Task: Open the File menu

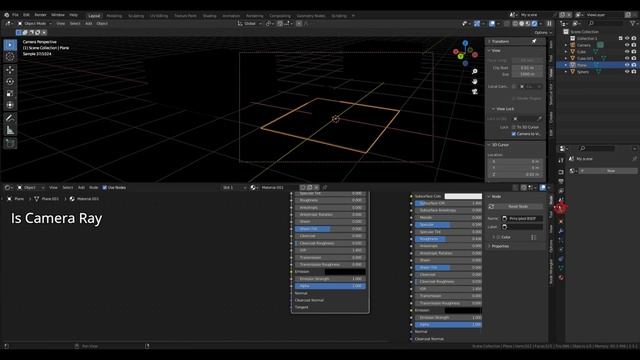Action: click(15, 15)
